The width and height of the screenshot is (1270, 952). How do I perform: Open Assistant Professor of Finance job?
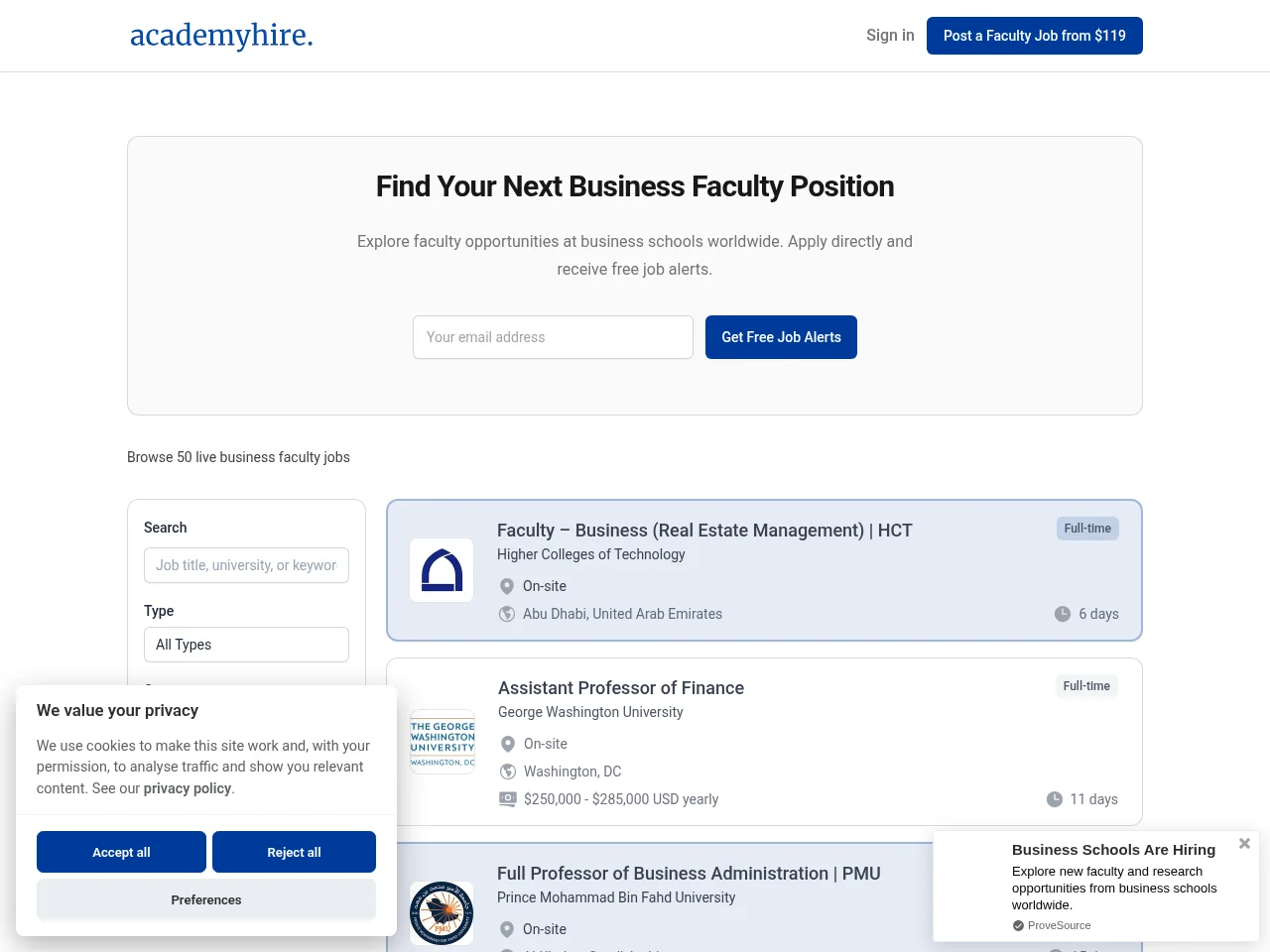(621, 688)
